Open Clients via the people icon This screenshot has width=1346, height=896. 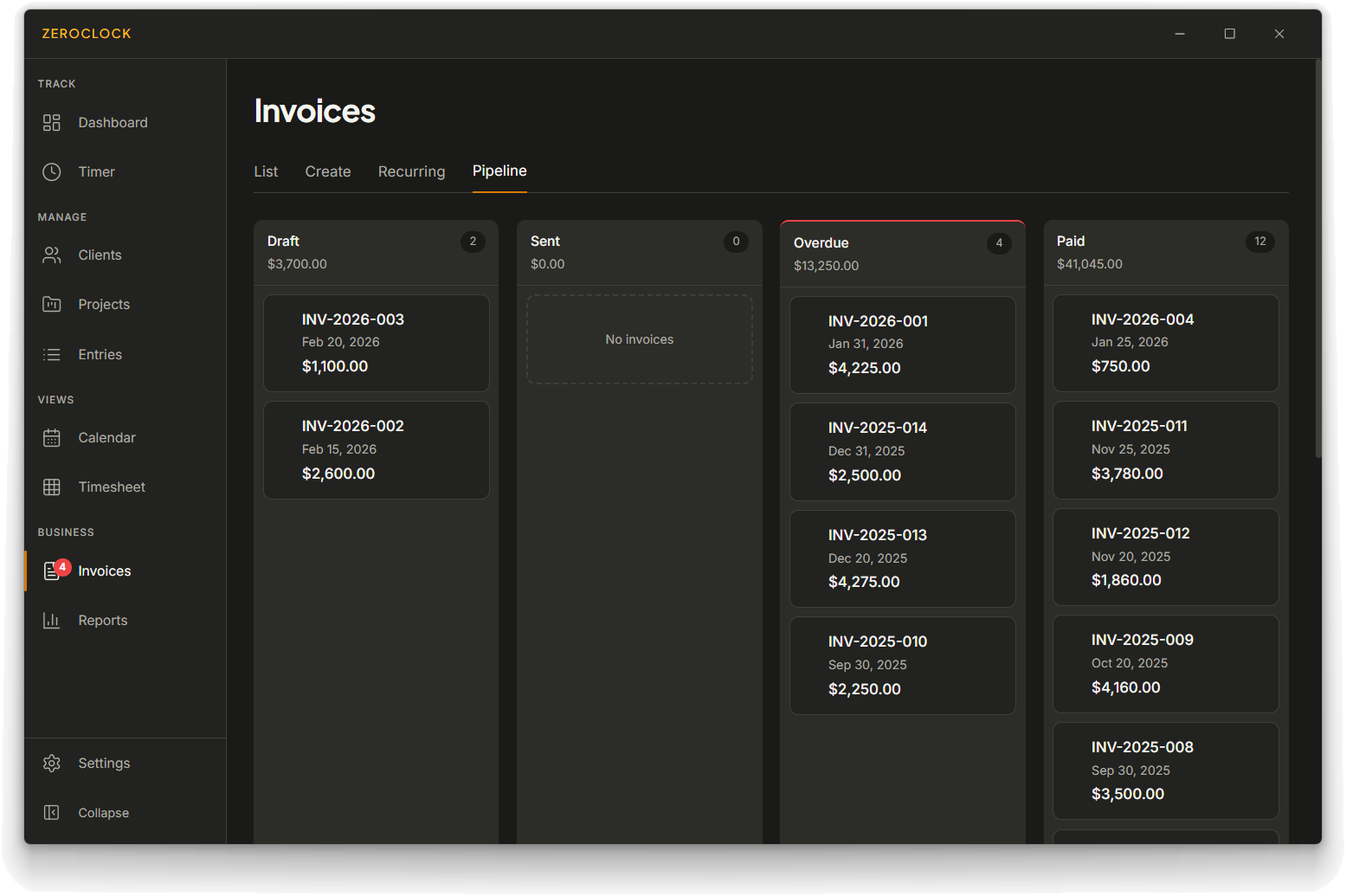coord(52,255)
